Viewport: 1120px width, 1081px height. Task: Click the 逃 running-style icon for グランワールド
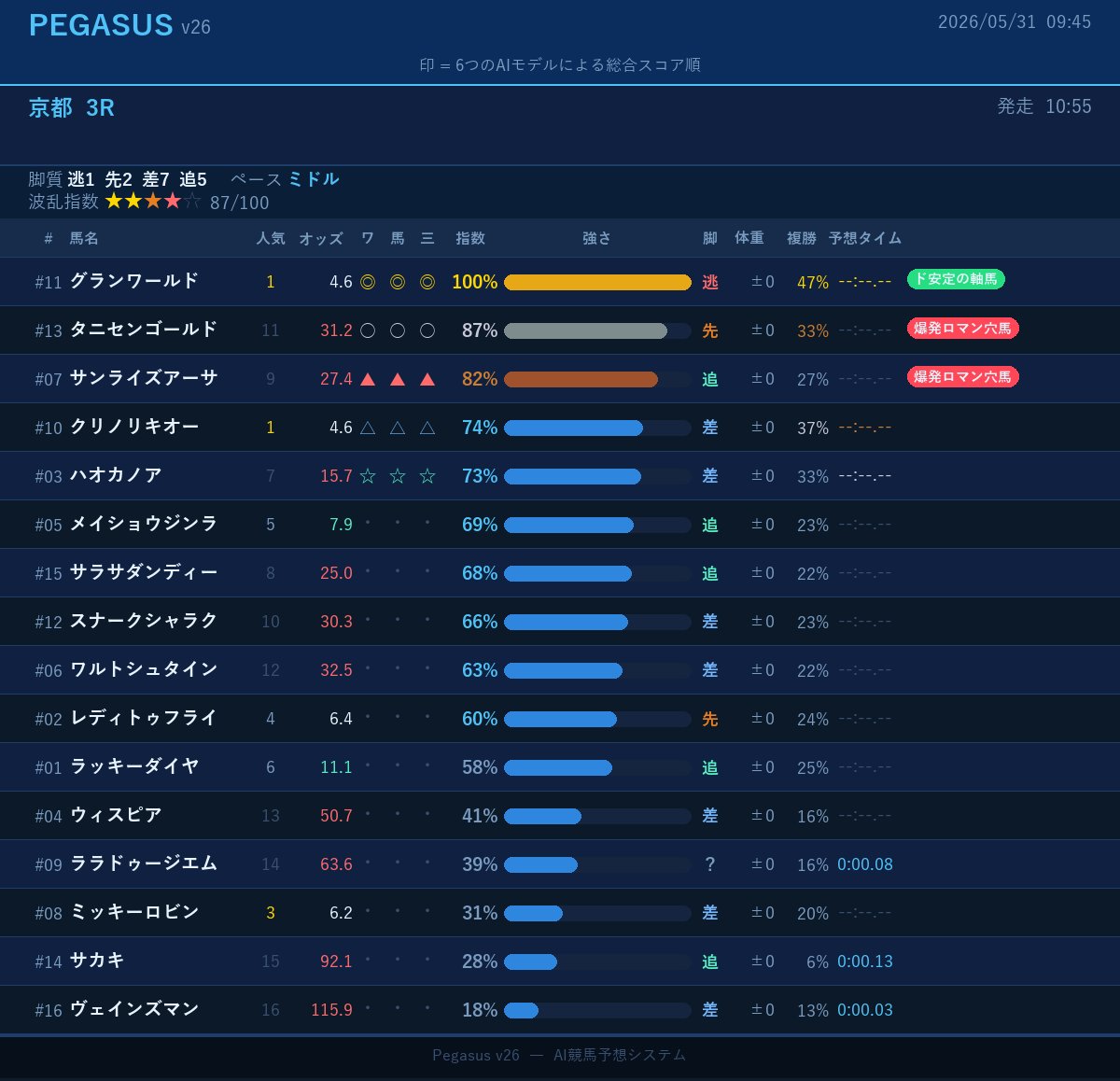710,282
